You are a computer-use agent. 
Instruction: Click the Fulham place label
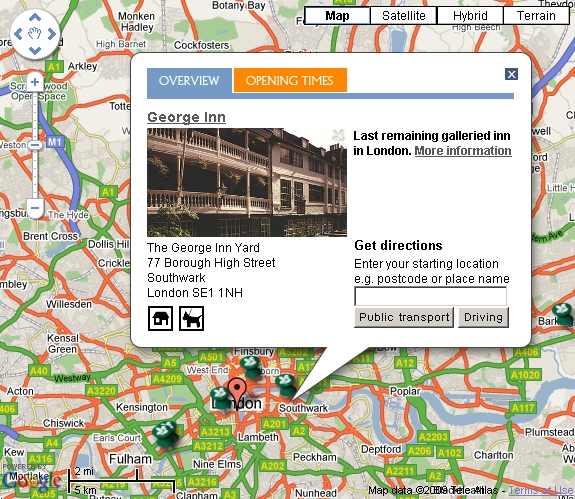pos(131,459)
